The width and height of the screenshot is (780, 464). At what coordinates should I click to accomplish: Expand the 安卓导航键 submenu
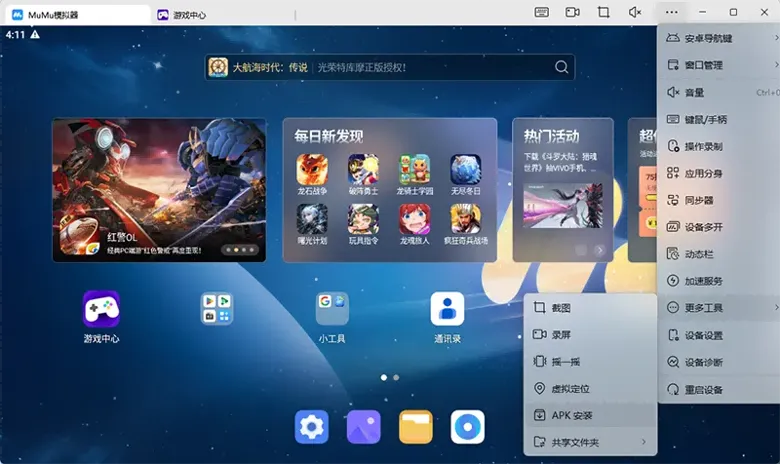tap(718, 39)
